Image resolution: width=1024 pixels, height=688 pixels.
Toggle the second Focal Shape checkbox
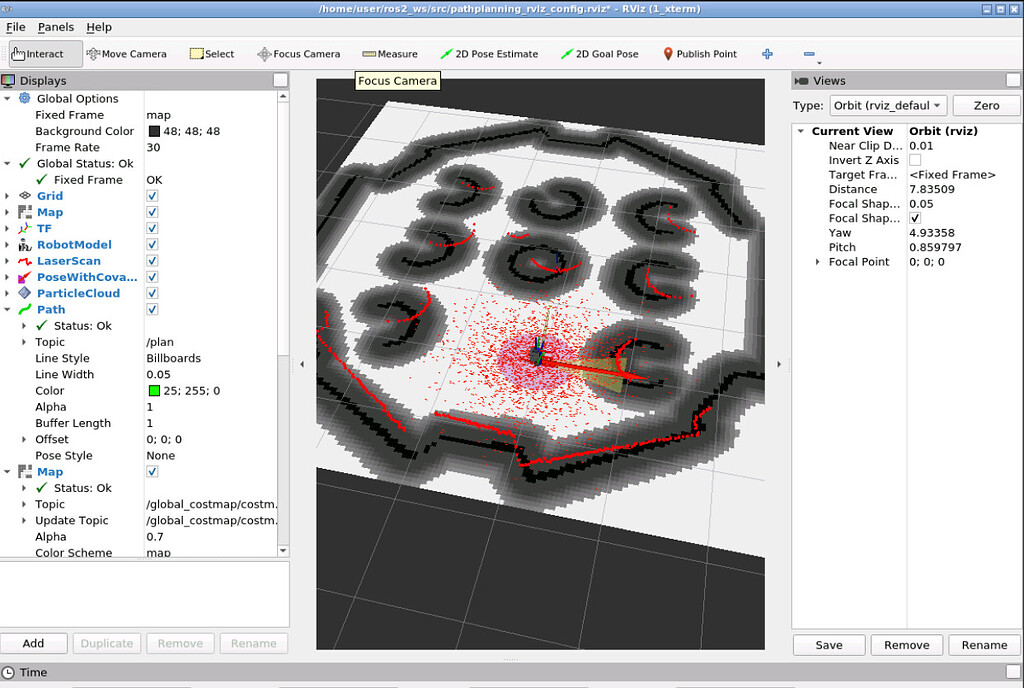[x=915, y=218]
